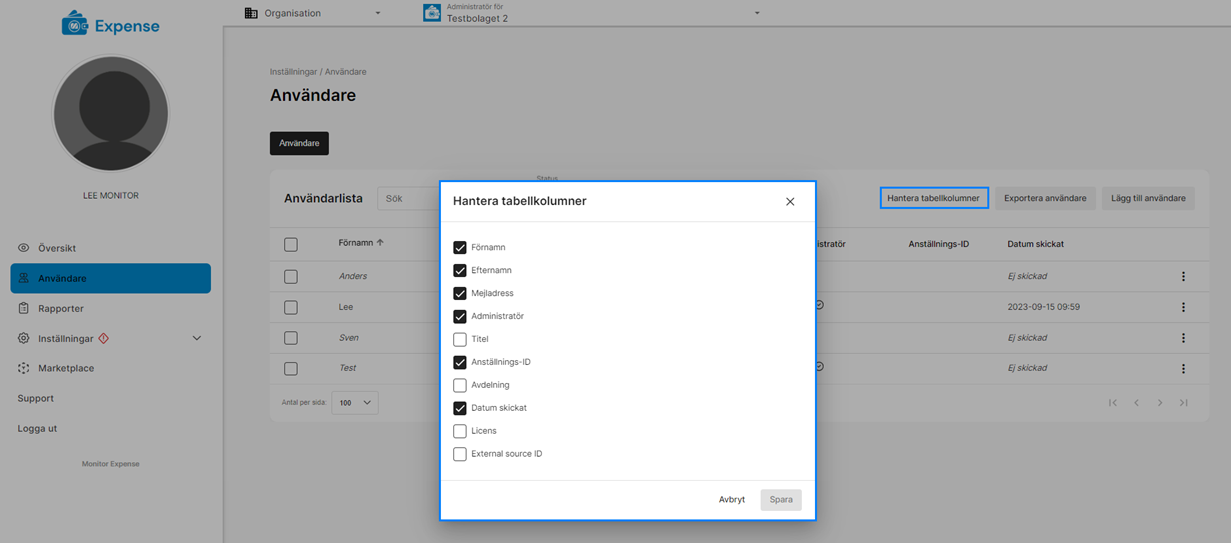This screenshot has width=1231, height=543.
Task: Open the three-dot menu for Lee's row
Action: [x=1183, y=307]
